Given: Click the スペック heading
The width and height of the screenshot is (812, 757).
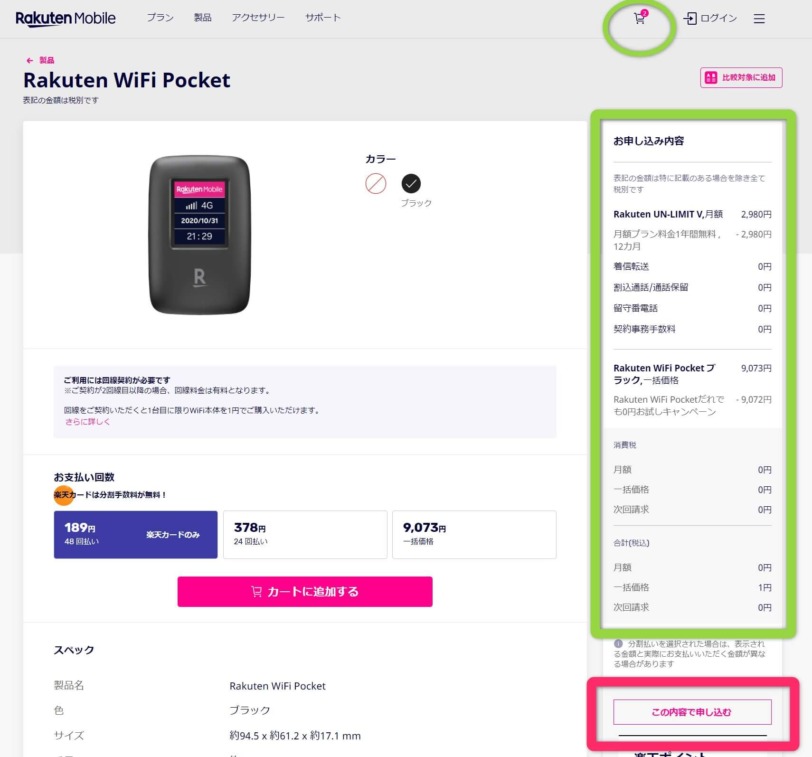Looking at the screenshot, I should [74, 650].
